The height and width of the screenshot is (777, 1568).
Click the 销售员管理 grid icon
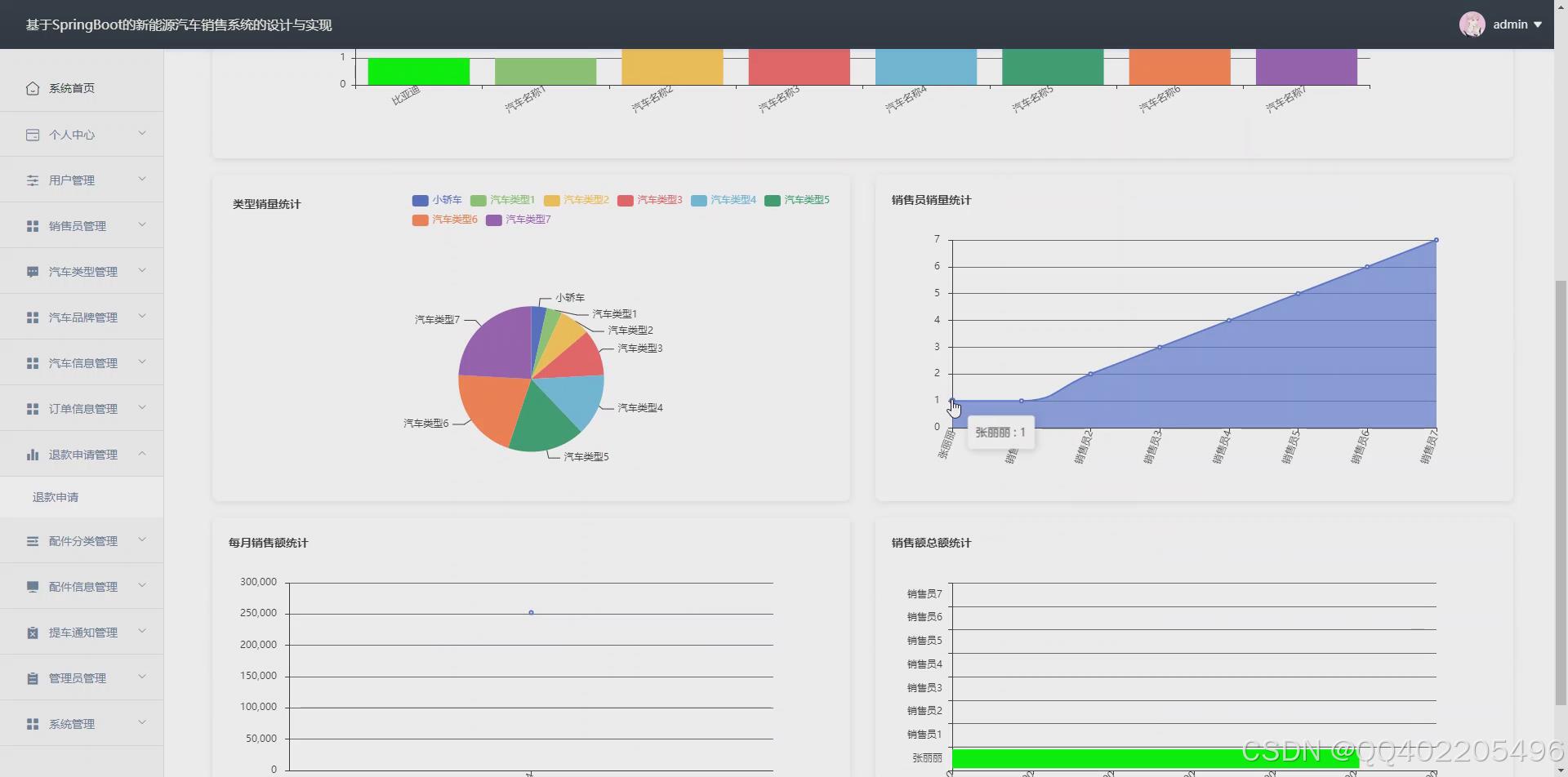click(x=33, y=225)
